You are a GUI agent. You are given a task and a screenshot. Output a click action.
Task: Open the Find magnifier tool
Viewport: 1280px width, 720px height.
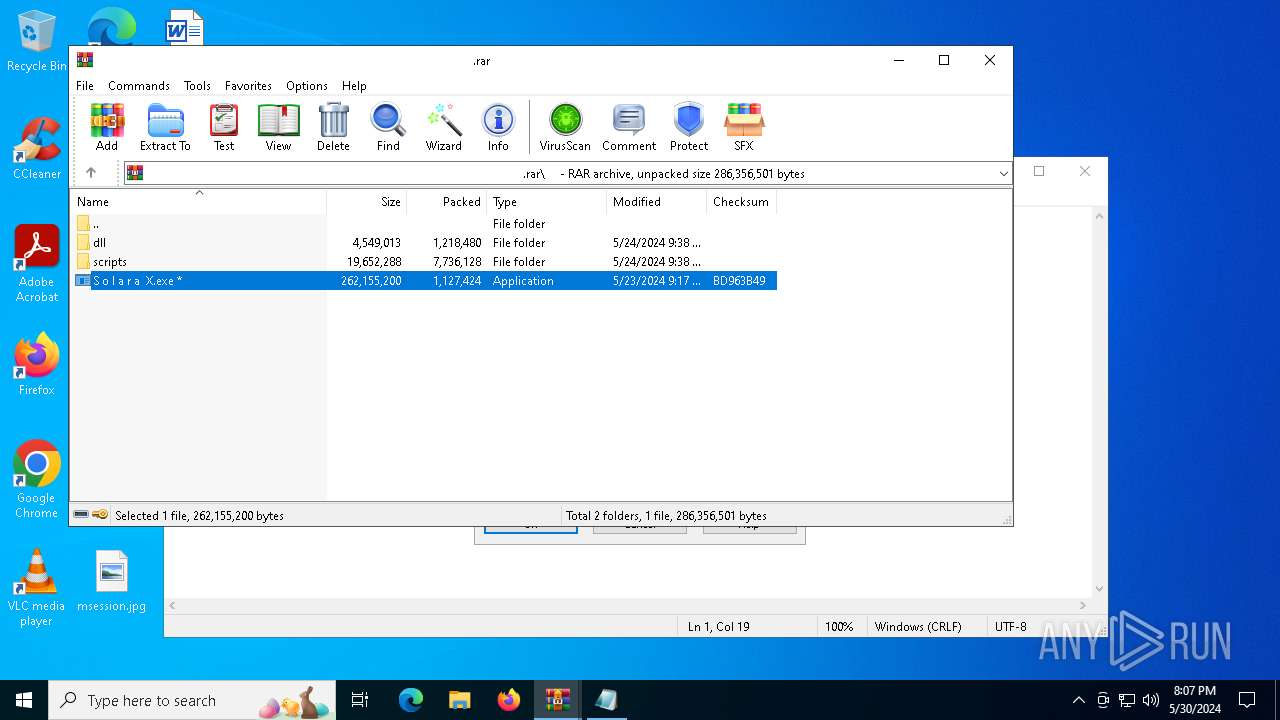(x=388, y=127)
